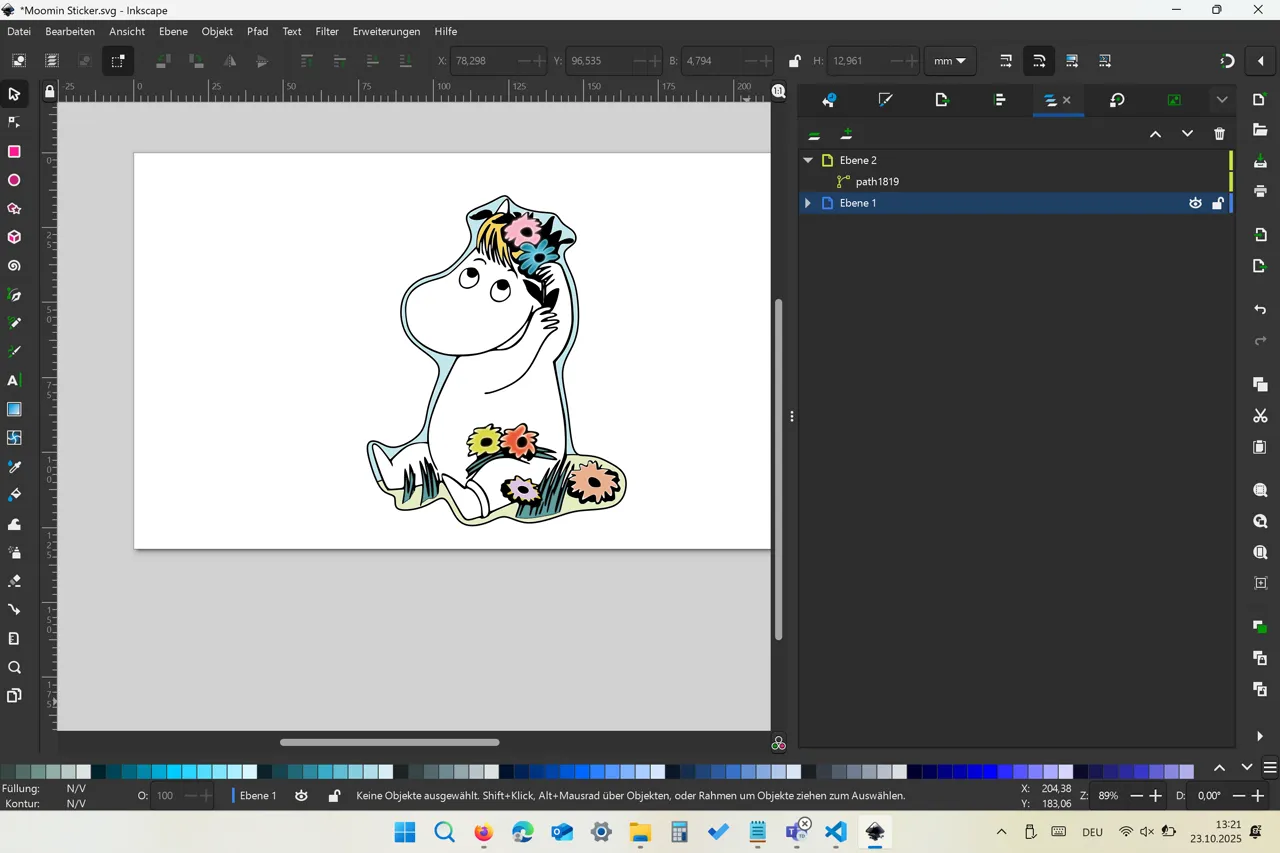Click the Undo arrow in right toolbar
Viewport: 1280px width, 853px height.
[1260, 310]
